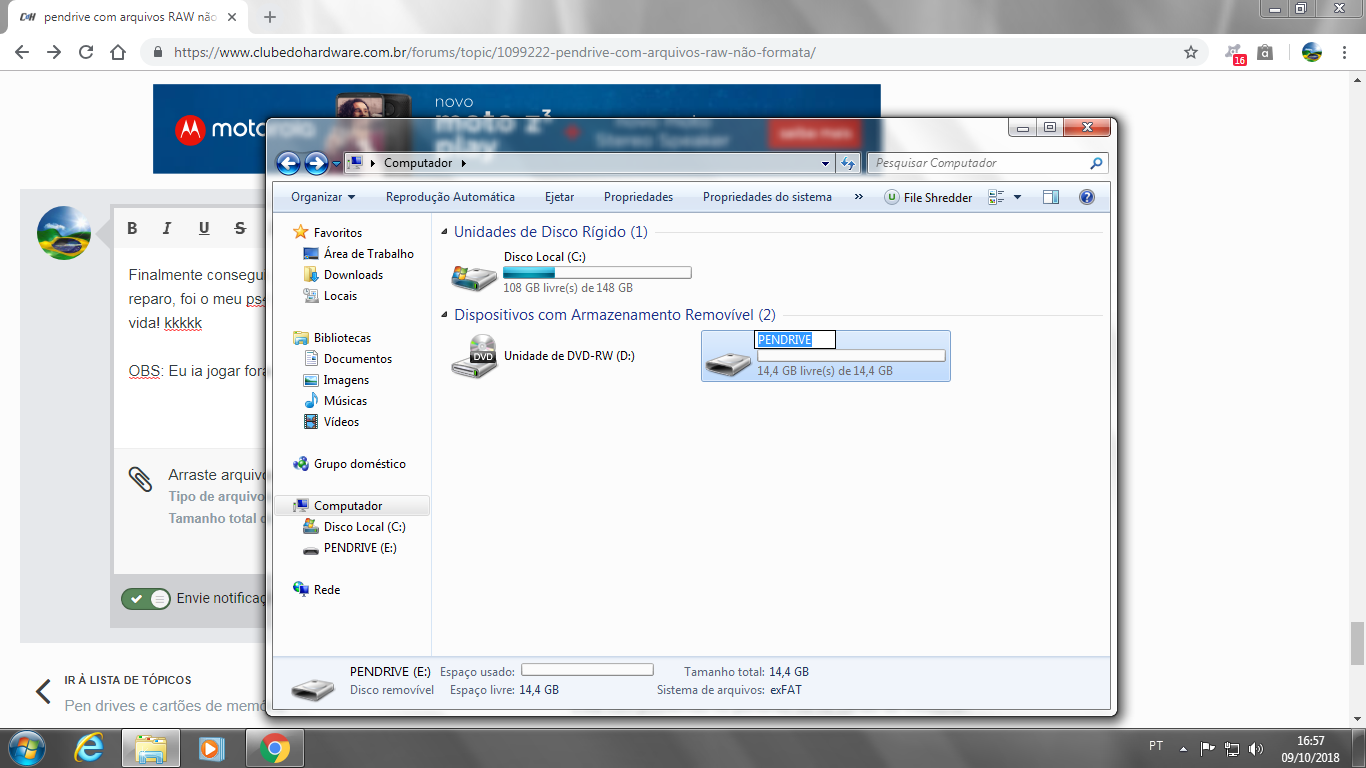1366x768 pixels.
Task: Apply strikethrough in the forum editor
Action: click(x=240, y=229)
